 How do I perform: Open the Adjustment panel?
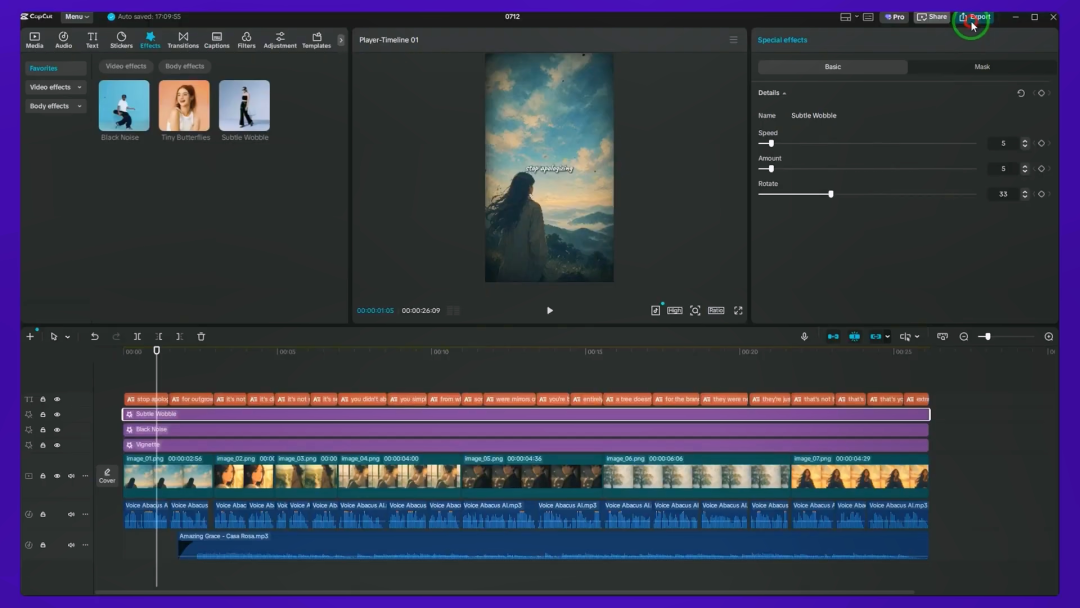click(x=280, y=40)
